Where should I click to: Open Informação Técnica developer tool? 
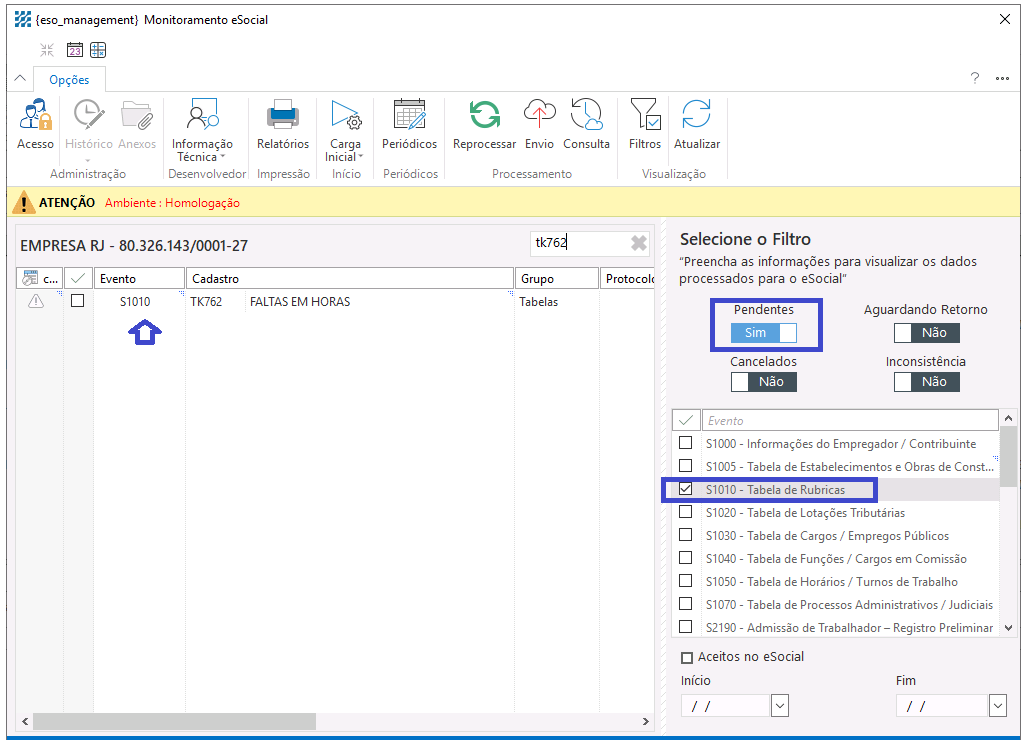coord(201,118)
